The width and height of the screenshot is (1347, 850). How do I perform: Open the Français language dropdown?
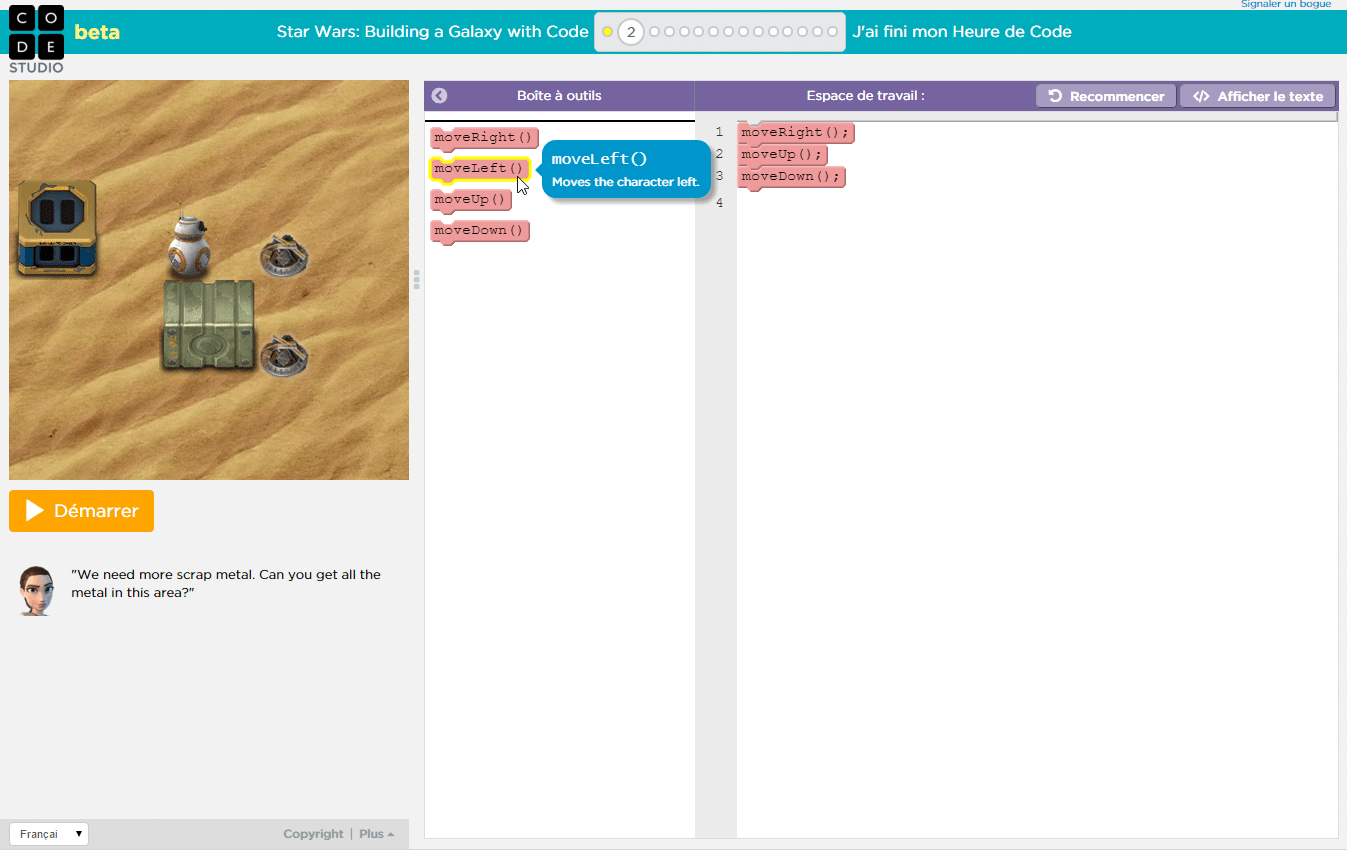(x=49, y=834)
